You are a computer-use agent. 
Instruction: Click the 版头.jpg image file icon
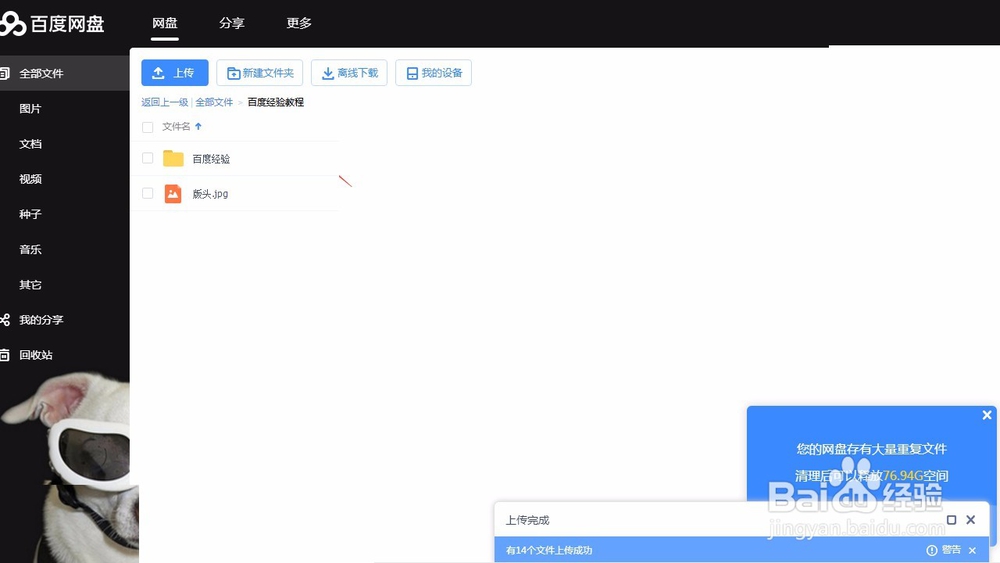point(173,193)
